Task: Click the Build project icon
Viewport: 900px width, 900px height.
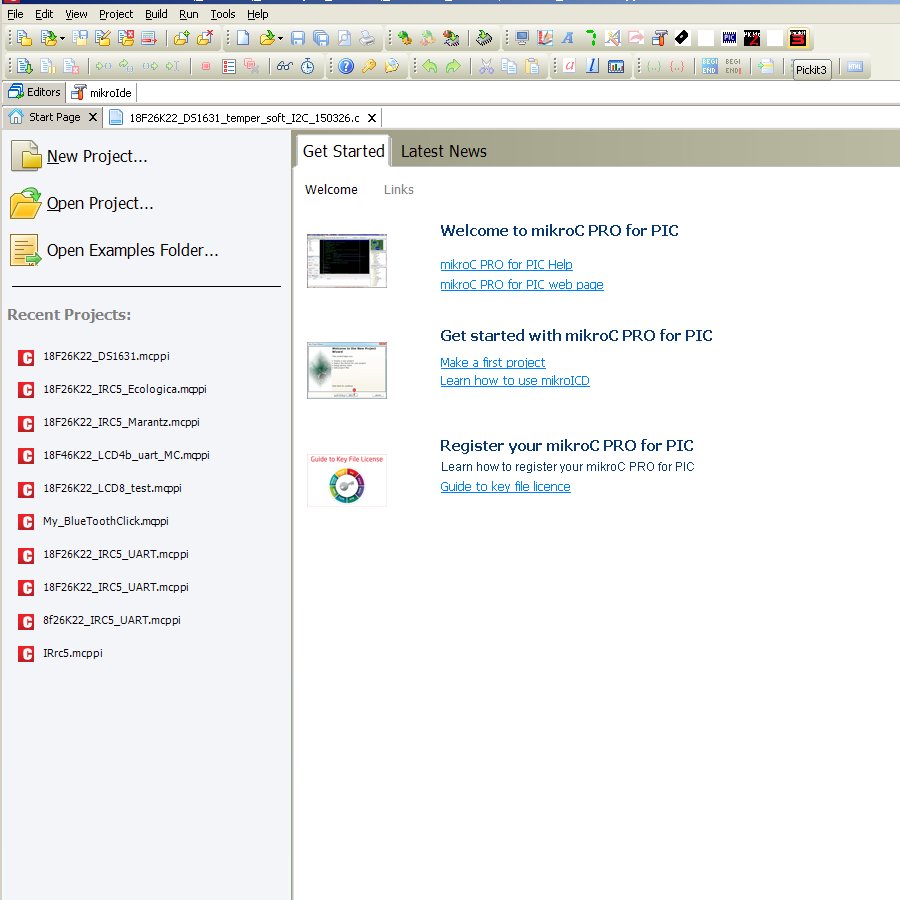Action: coord(405,38)
